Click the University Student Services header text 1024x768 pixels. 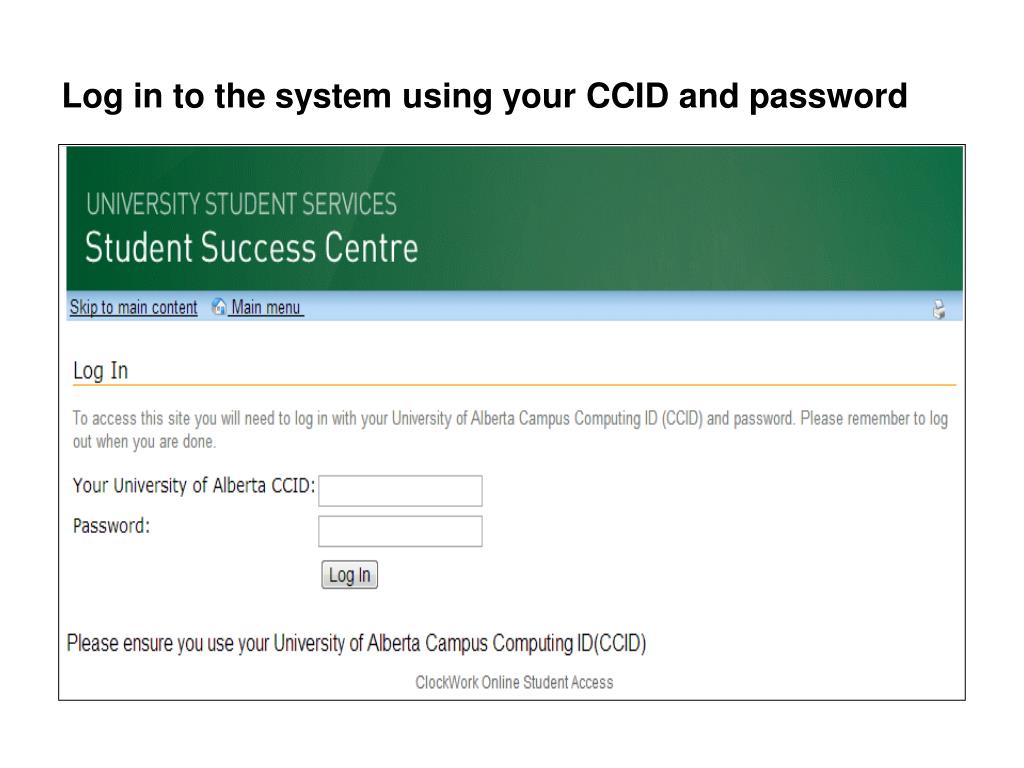pyautogui.click(x=241, y=205)
